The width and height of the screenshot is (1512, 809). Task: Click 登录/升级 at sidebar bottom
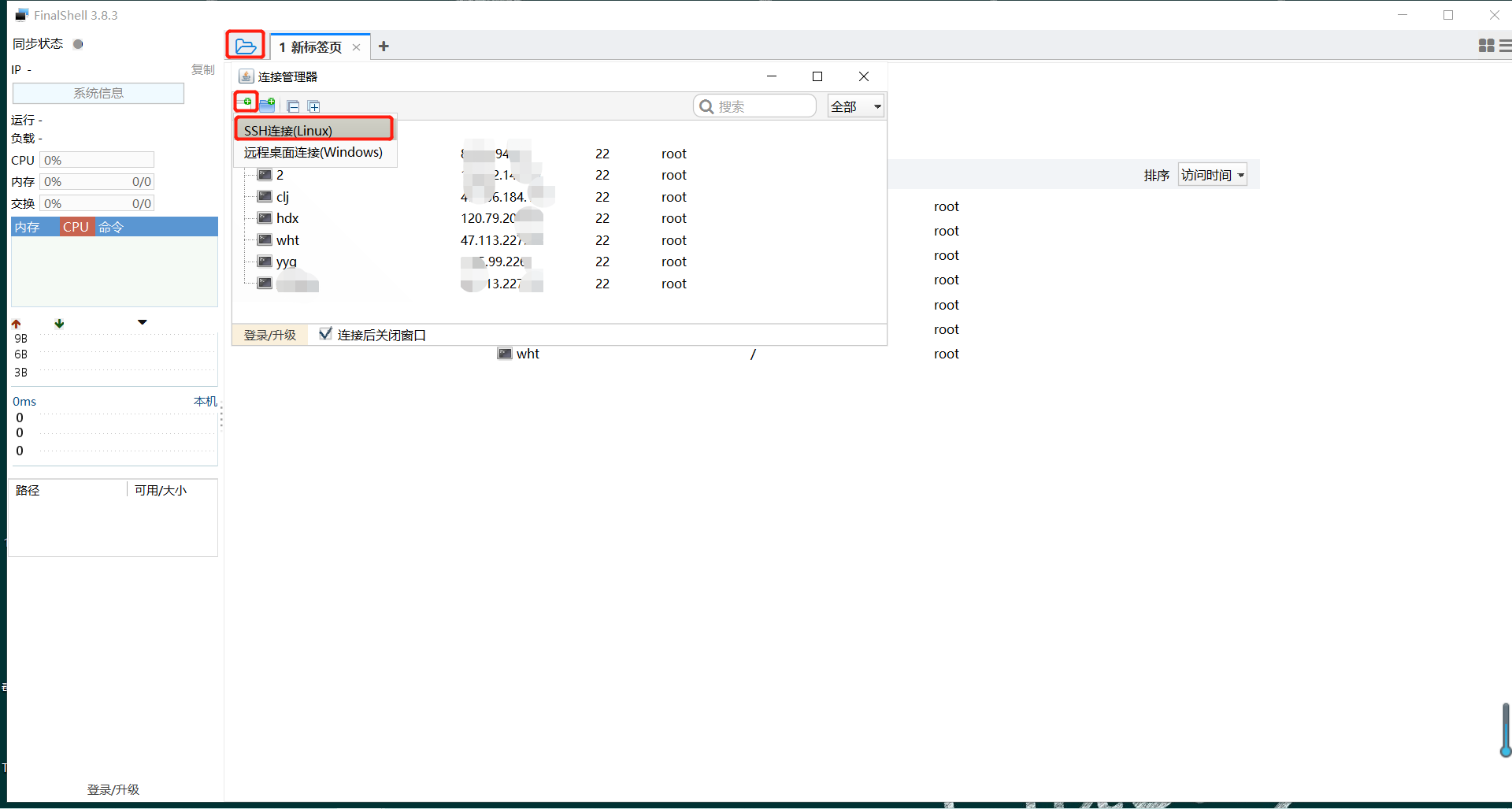pyautogui.click(x=113, y=789)
